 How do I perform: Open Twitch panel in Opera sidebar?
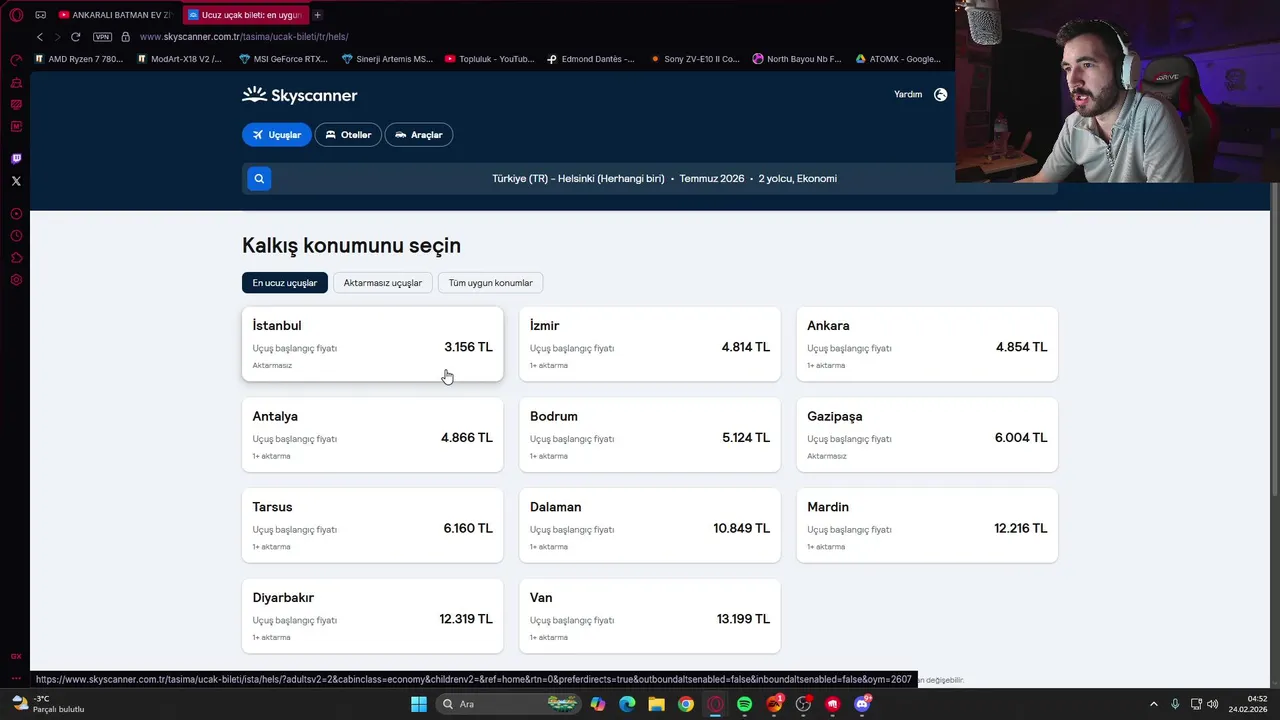click(x=16, y=159)
